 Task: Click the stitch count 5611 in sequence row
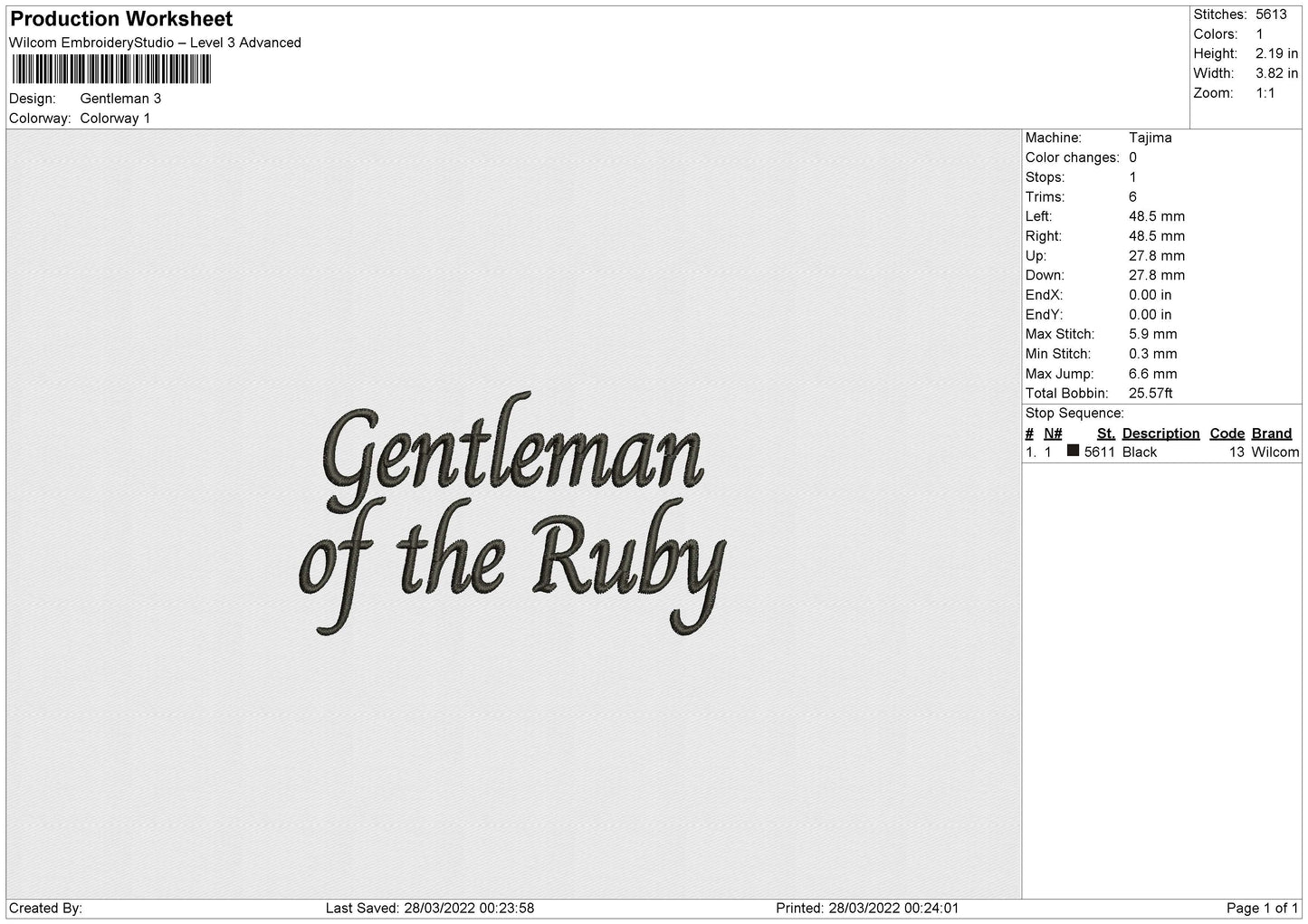click(x=1099, y=452)
